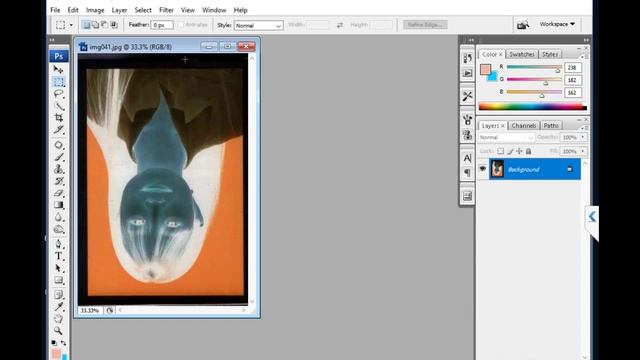Screen dimensions: 640x360
Task: Select the Pen tool
Action: (58, 244)
